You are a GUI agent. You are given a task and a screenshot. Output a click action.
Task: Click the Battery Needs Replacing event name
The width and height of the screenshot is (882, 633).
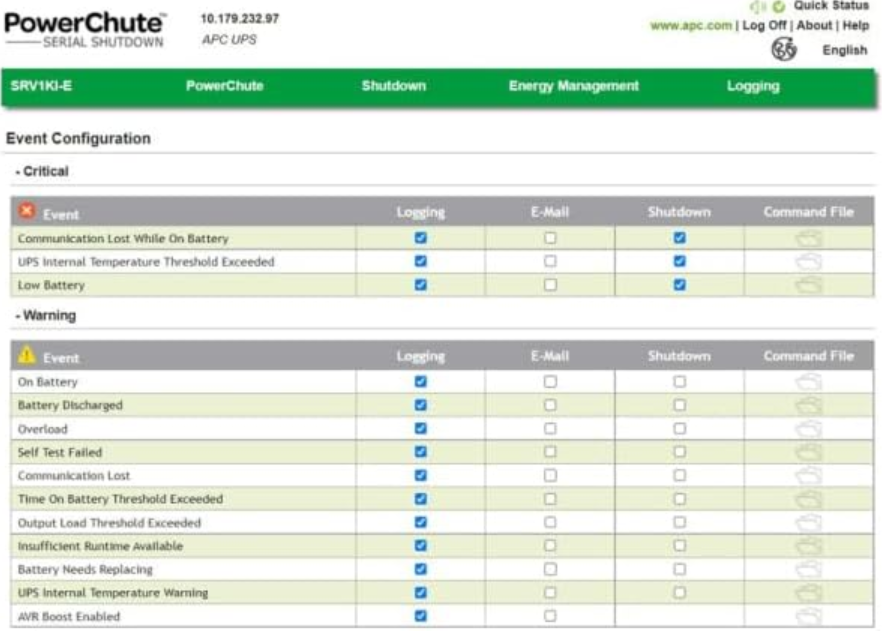point(85,569)
